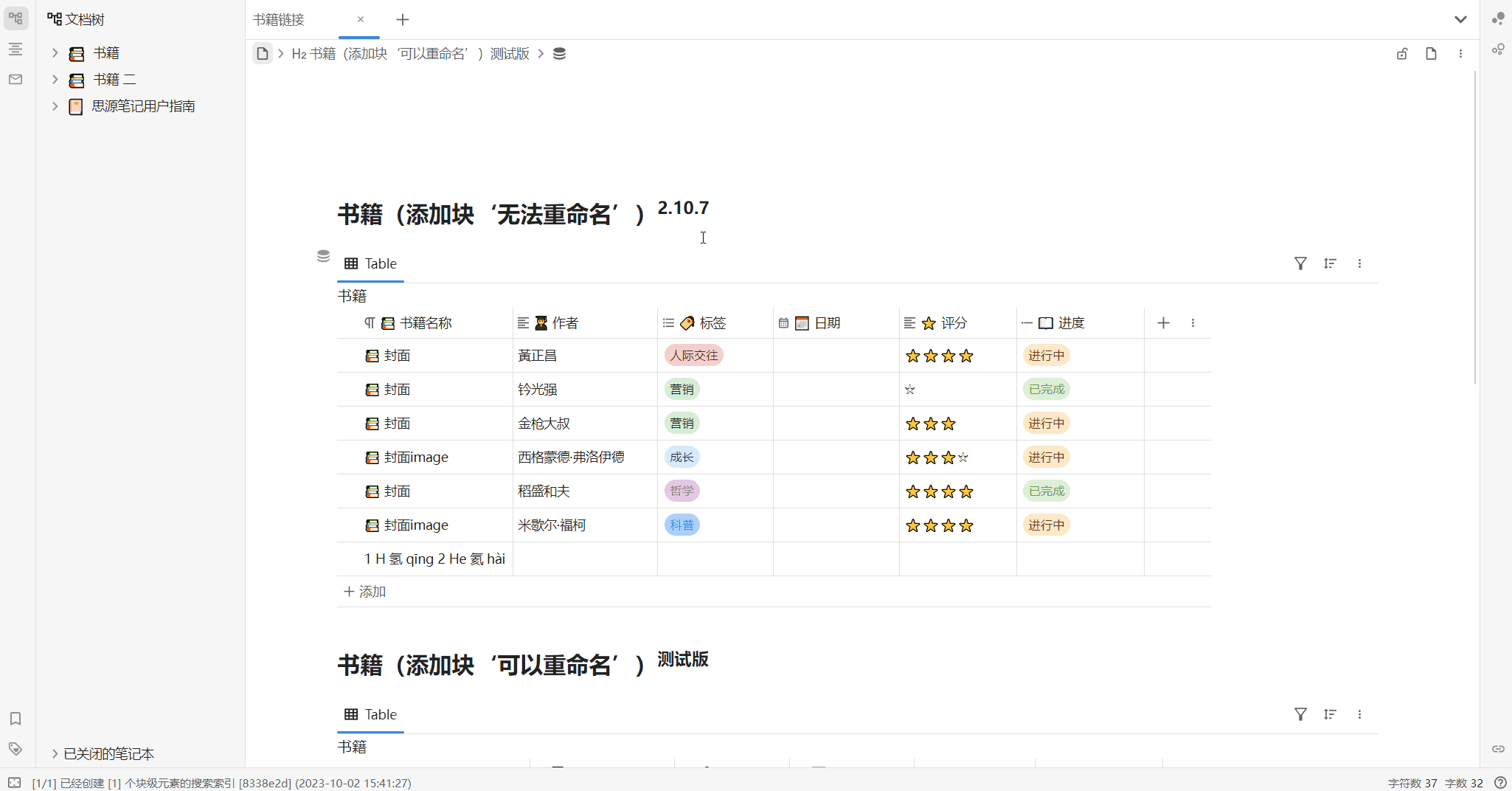
Task: Click the 添加 button to add row
Action: [365, 592]
